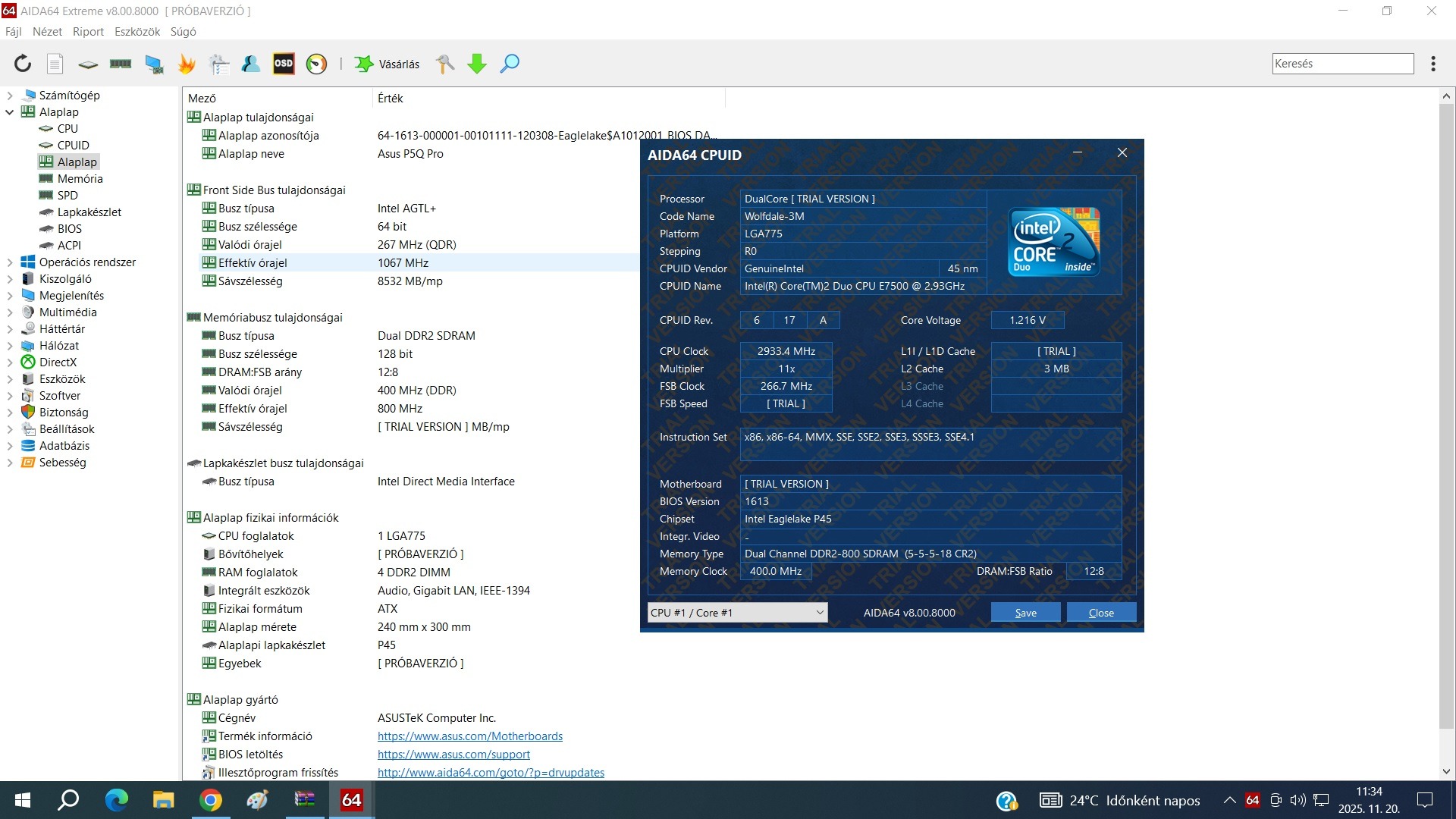Image resolution: width=1456 pixels, height=819 pixels.
Task: Expand the Operációs rendszer tree node
Action: click(x=10, y=262)
